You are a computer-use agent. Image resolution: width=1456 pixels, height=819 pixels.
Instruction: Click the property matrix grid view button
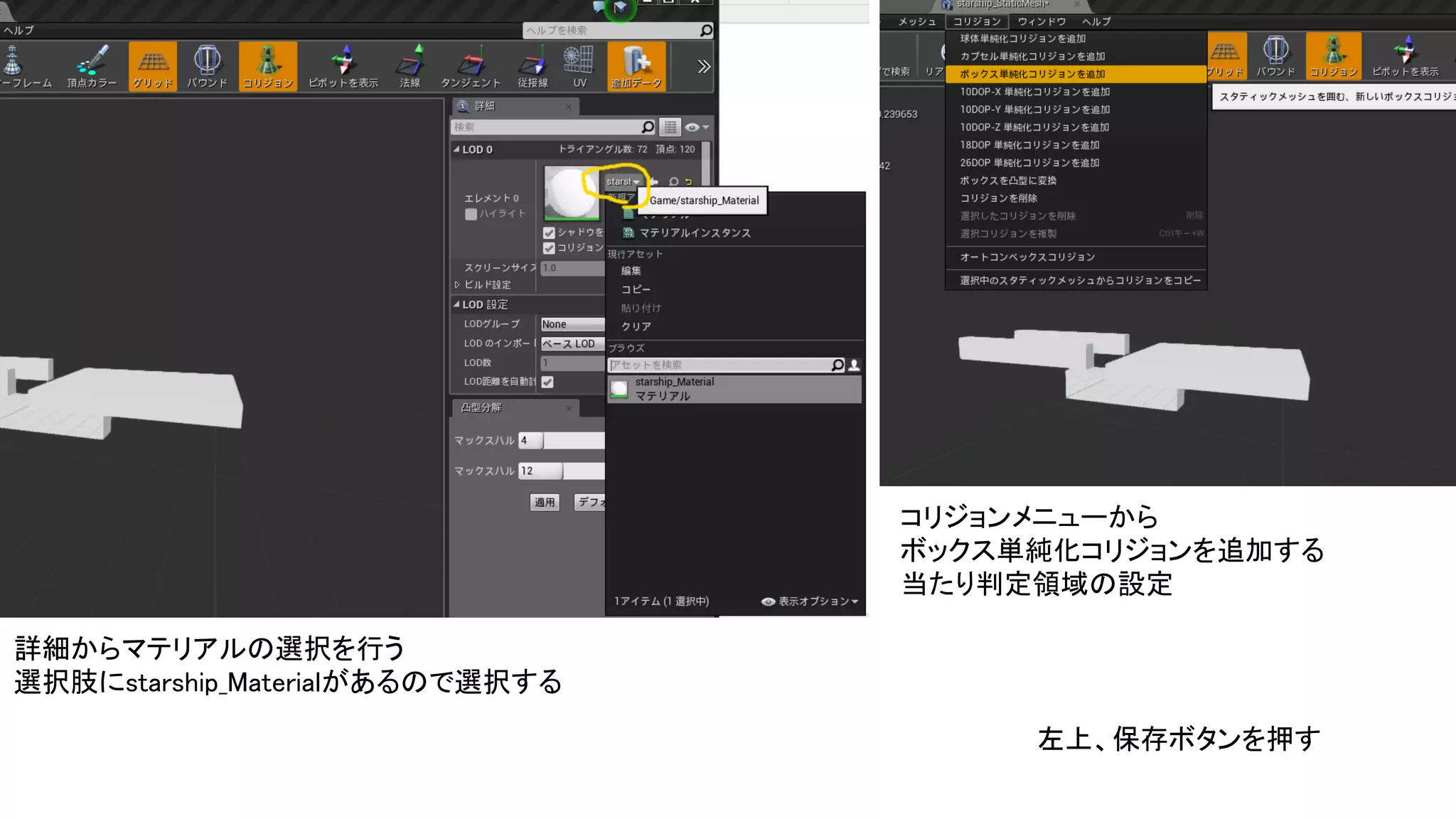(670, 127)
